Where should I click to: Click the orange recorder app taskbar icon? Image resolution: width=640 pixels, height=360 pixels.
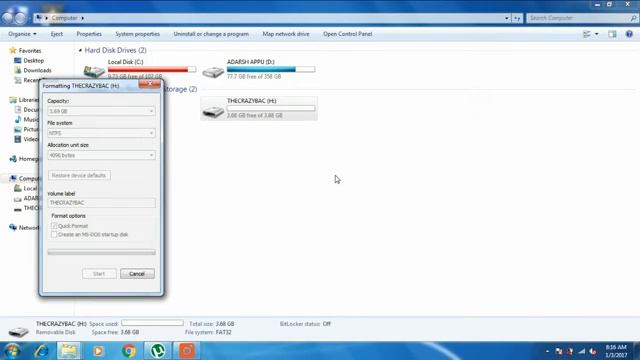[187, 351]
